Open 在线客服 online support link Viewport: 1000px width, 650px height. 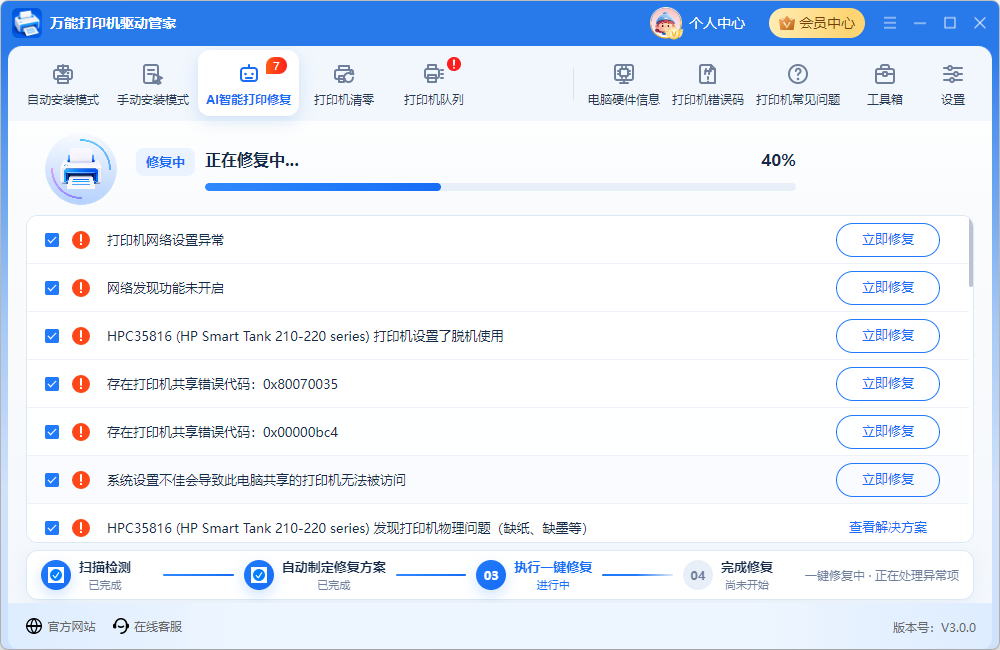click(147, 626)
